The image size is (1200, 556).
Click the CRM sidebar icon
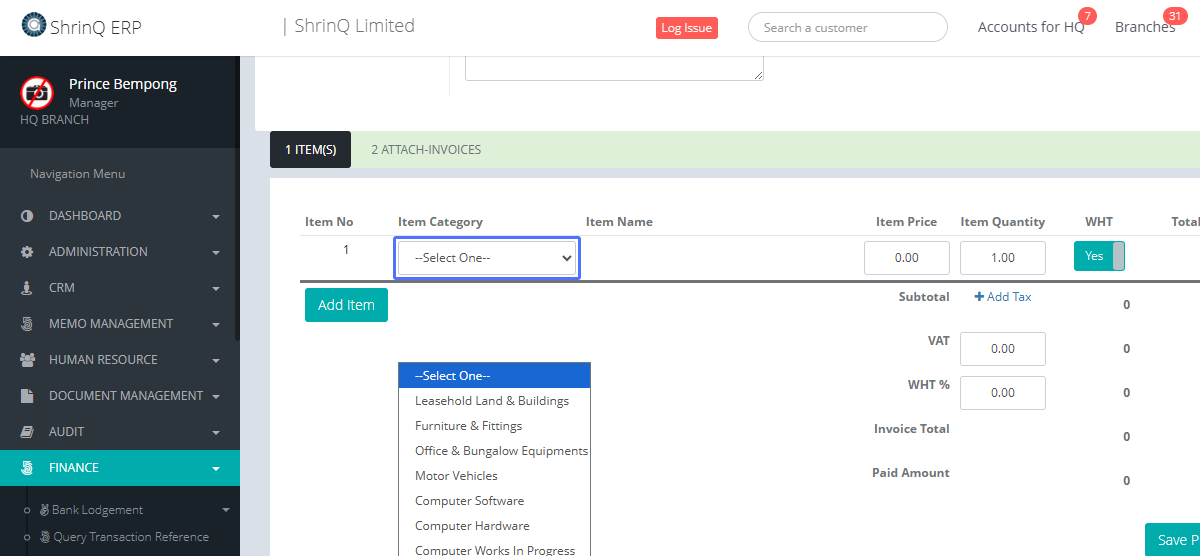pyautogui.click(x=27, y=288)
